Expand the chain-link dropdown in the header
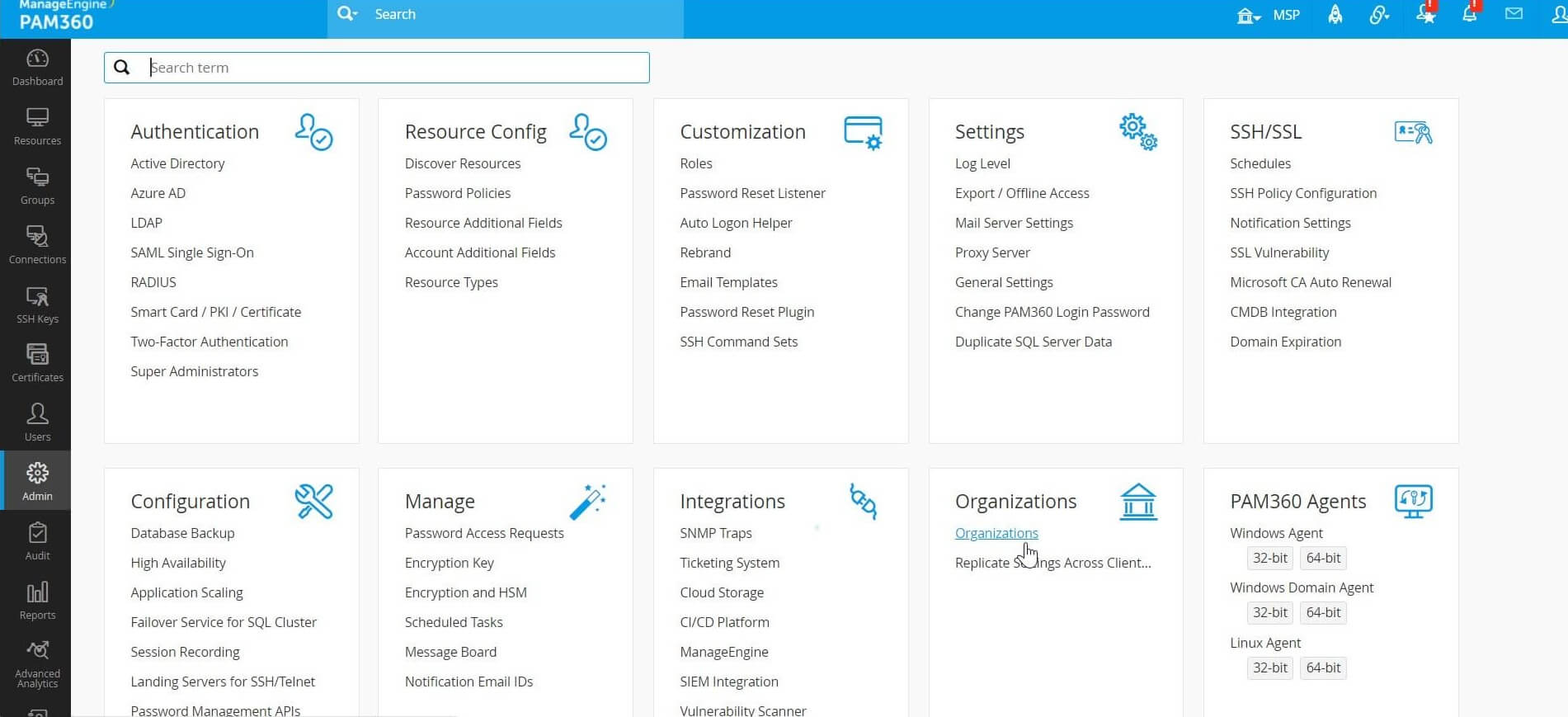The image size is (1568, 717). [1379, 15]
